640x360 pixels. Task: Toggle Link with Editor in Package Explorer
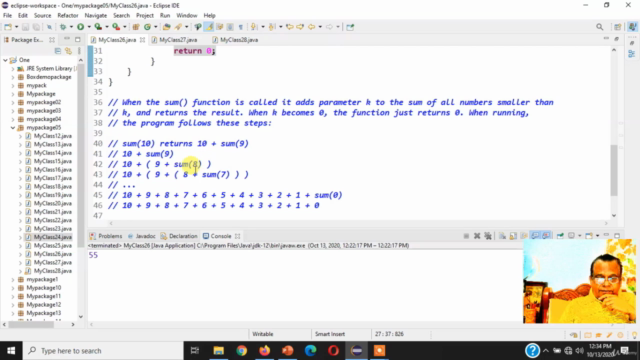coord(68,51)
